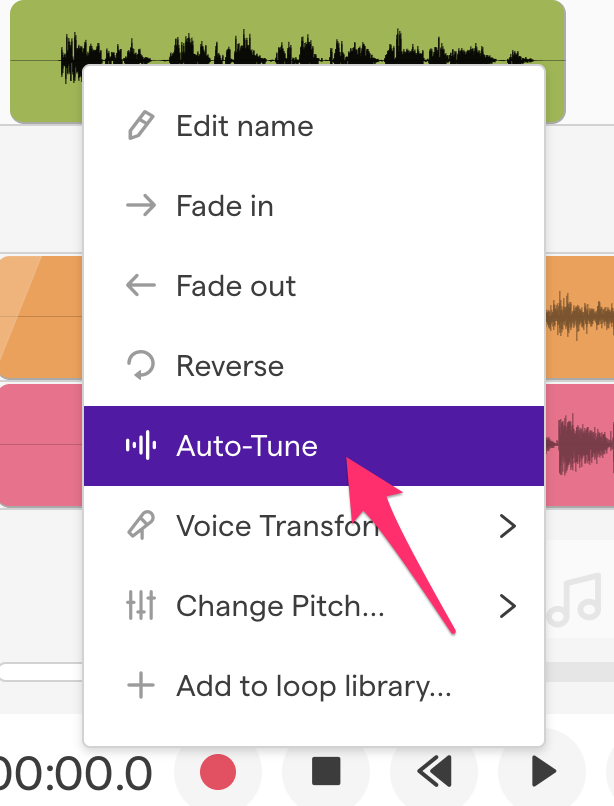Hit the rewind double-arrow button
This screenshot has height=806, width=614.
[x=434, y=771]
